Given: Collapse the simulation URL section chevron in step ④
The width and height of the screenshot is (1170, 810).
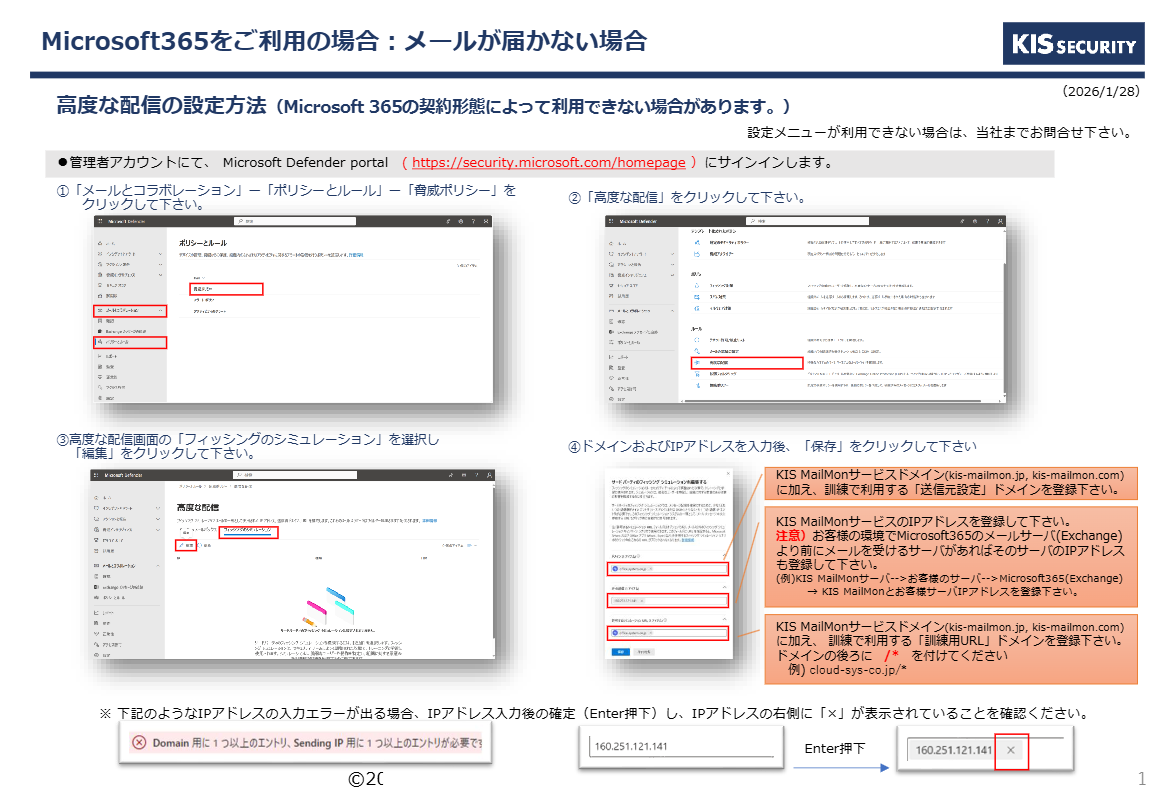Looking at the screenshot, I should (x=724, y=619).
